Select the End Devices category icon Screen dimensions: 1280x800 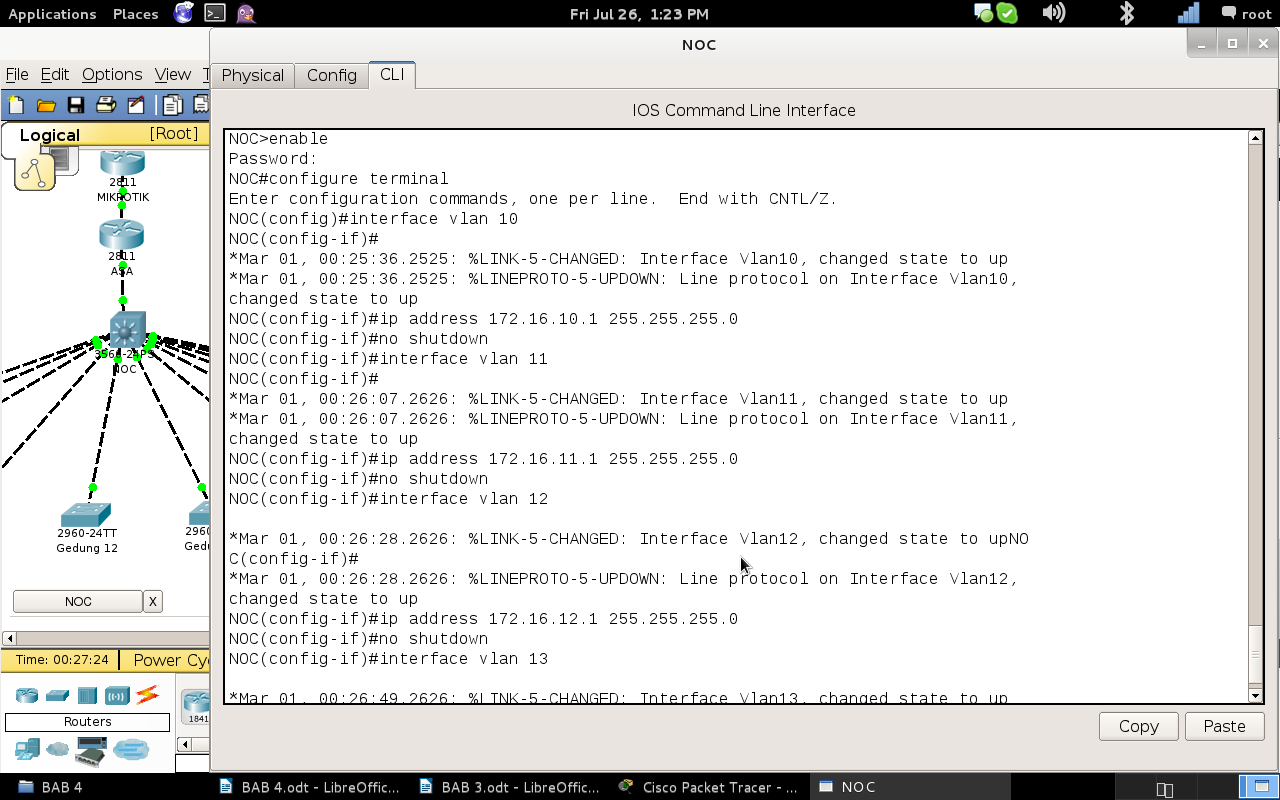point(27,749)
